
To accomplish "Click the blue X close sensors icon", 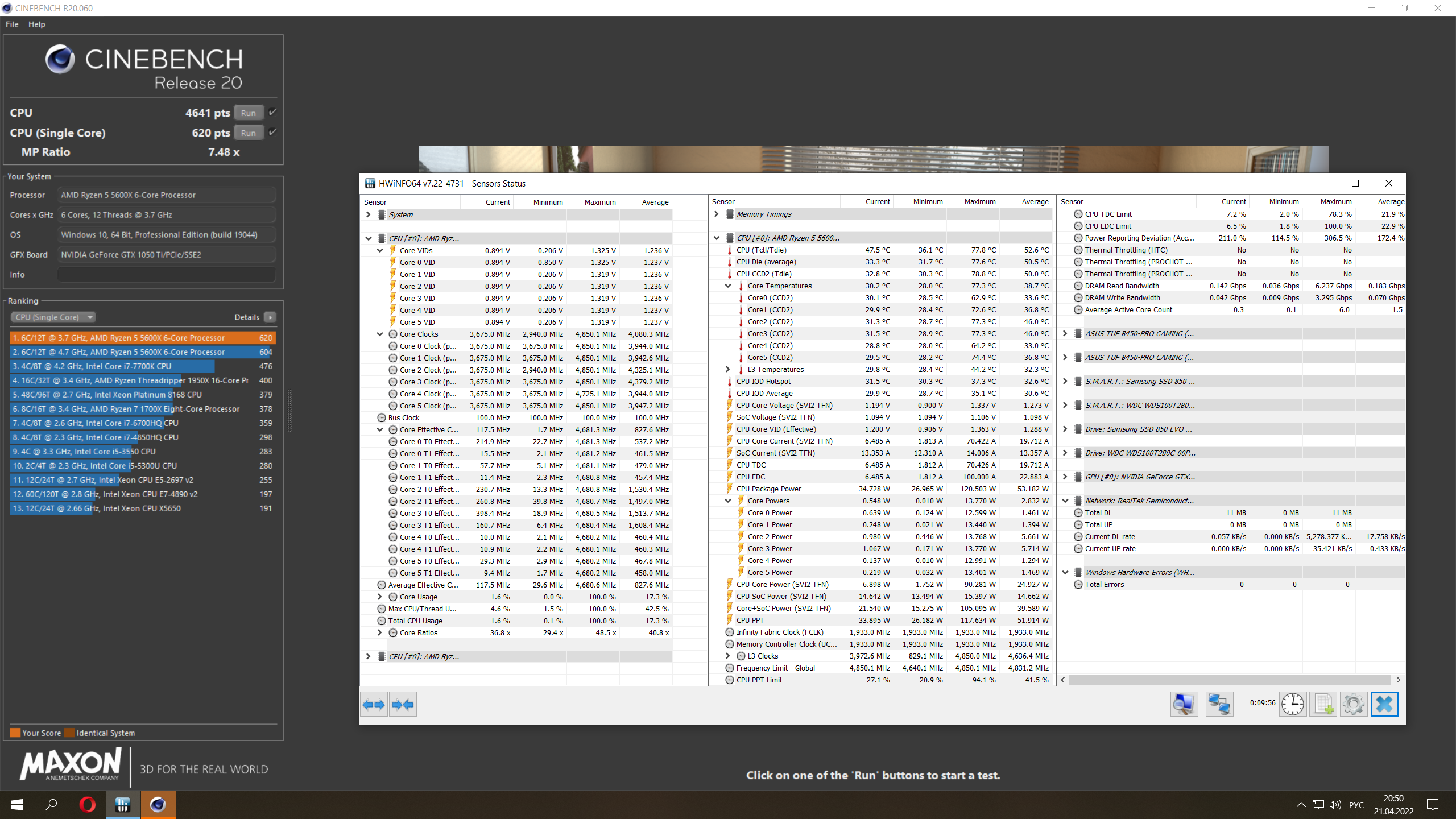I will pos(1384,704).
